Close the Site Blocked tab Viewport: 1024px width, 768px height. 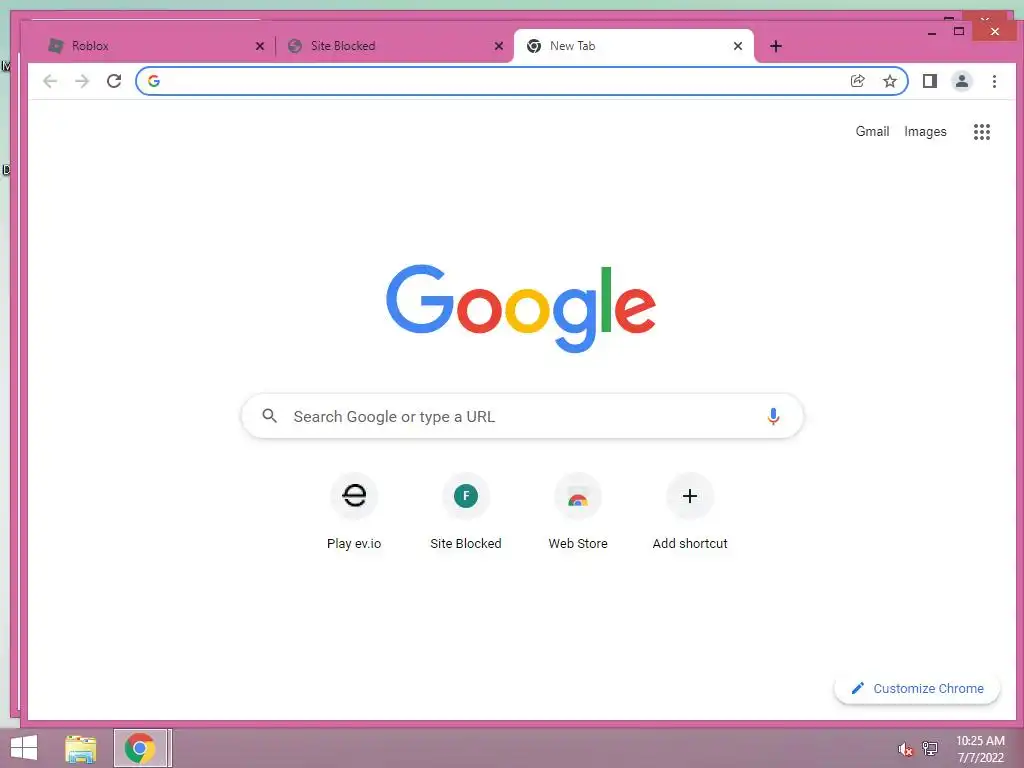tap(498, 46)
